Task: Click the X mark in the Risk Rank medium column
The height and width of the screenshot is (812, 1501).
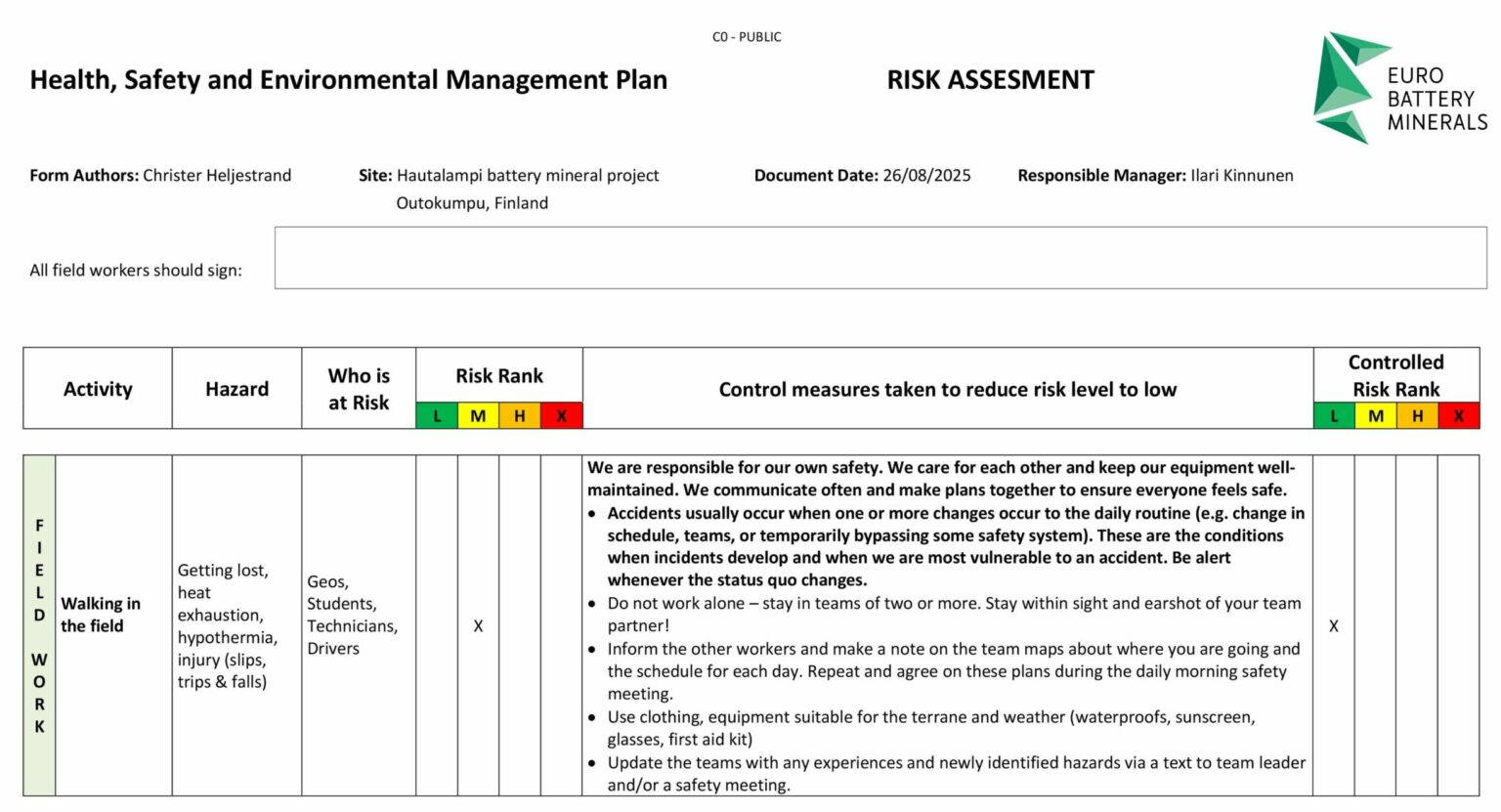Action: pos(478,626)
